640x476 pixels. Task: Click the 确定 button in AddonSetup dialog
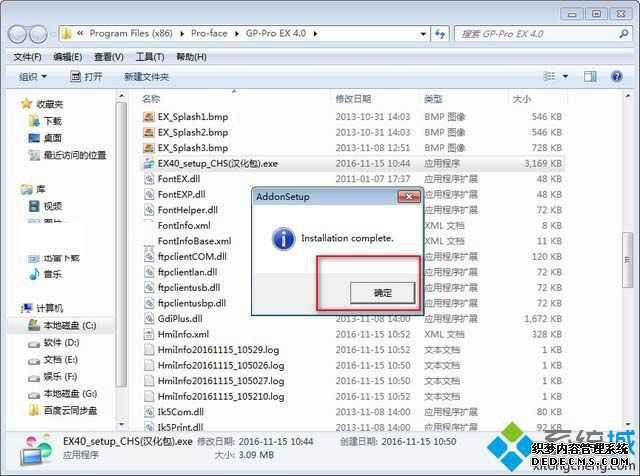click(x=382, y=292)
